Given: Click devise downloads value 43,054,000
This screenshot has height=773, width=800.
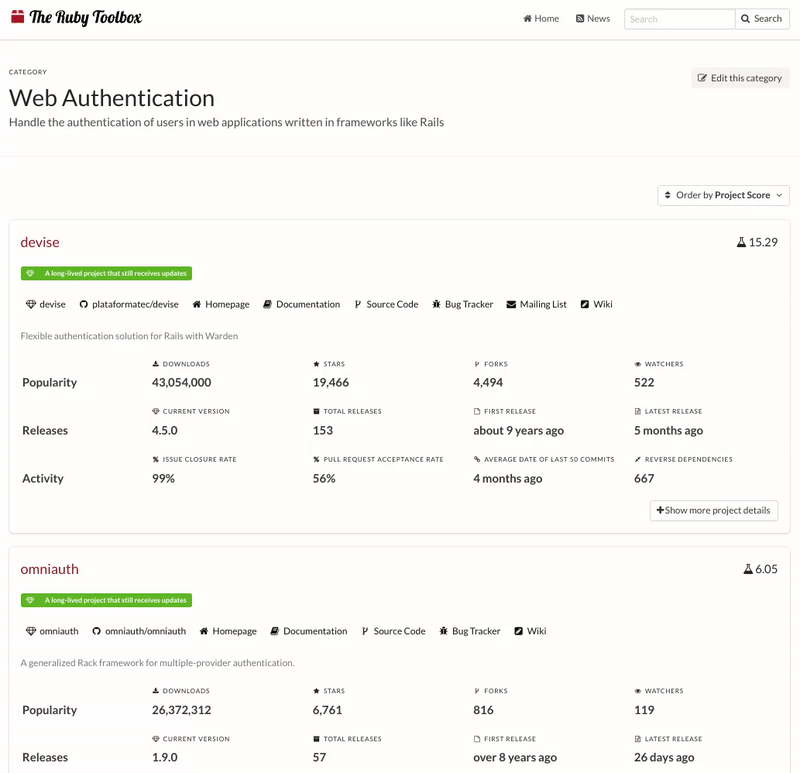Looking at the screenshot, I should [182, 383].
